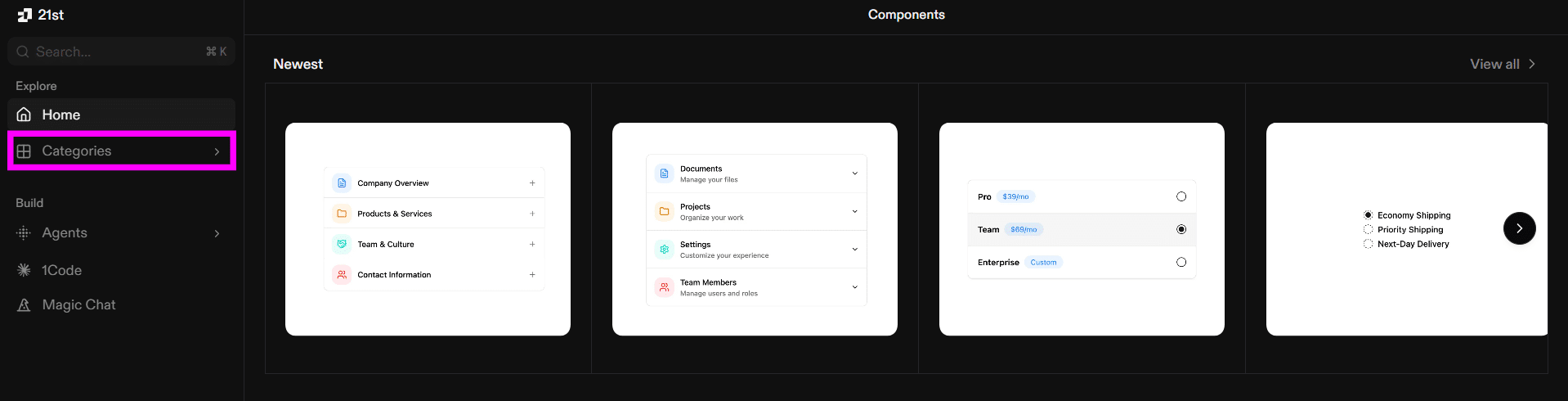Click the $39/mo price badge
Viewport: 1568px width, 401px height.
coord(1016,196)
